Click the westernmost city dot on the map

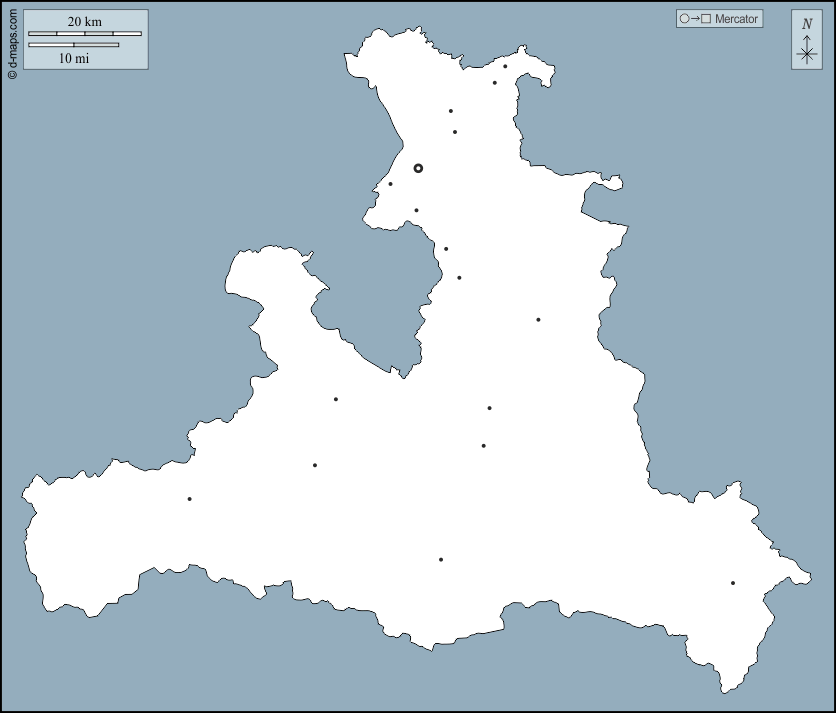189,499
